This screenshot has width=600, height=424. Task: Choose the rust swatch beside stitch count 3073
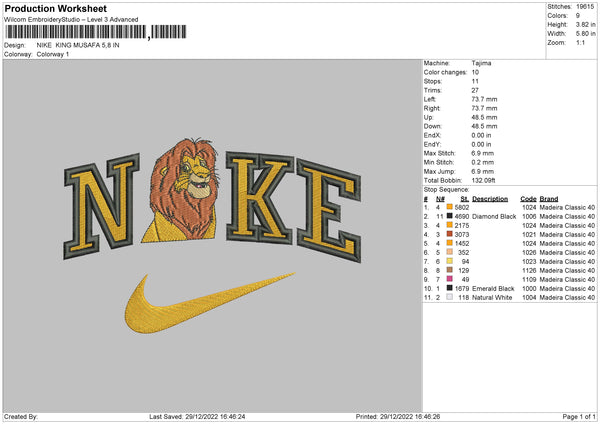click(x=450, y=234)
